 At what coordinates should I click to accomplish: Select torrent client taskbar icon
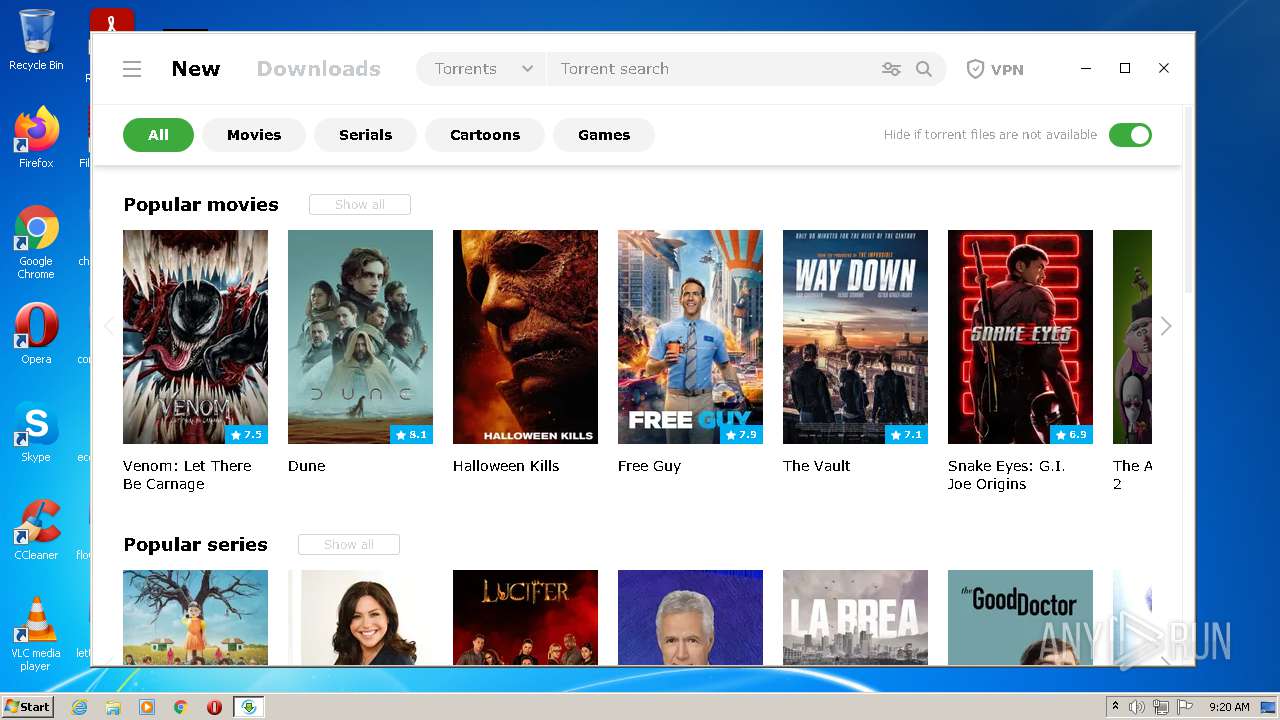pyautogui.click(x=248, y=707)
